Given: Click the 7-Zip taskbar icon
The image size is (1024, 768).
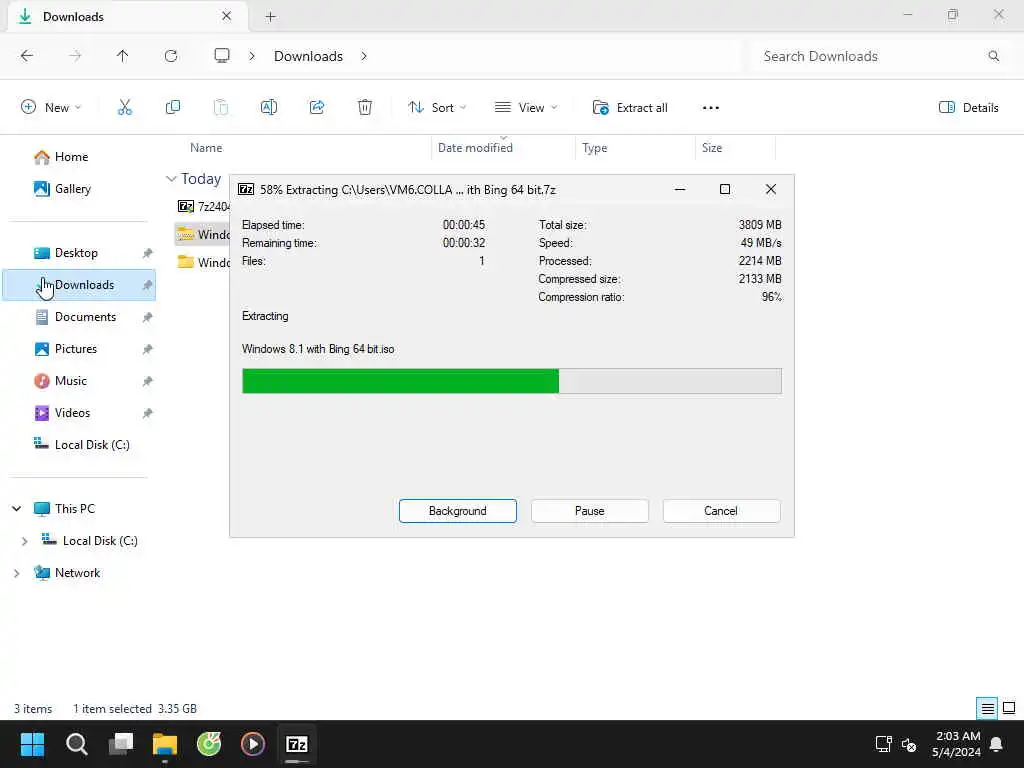Looking at the screenshot, I should [x=297, y=744].
